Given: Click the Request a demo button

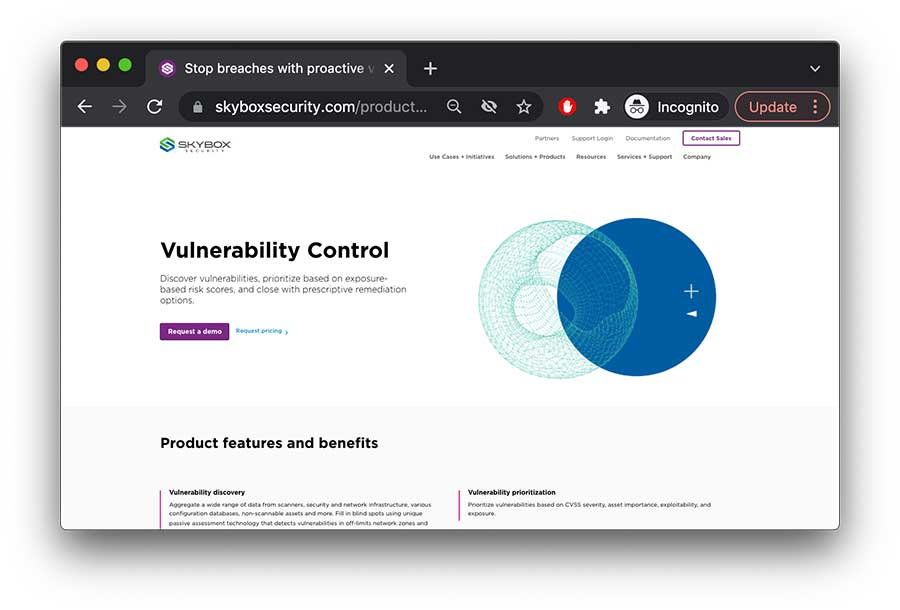Looking at the screenshot, I should click(194, 331).
